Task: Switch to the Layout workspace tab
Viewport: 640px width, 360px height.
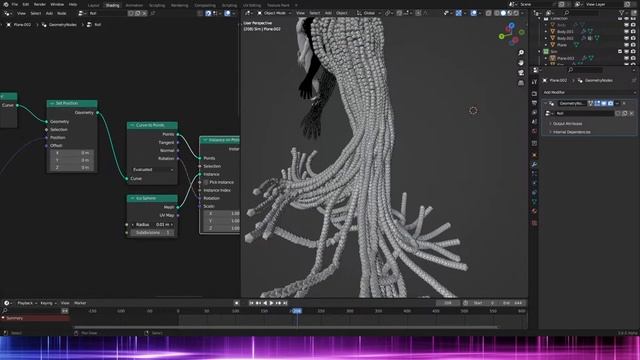Action: pos(93,5)
